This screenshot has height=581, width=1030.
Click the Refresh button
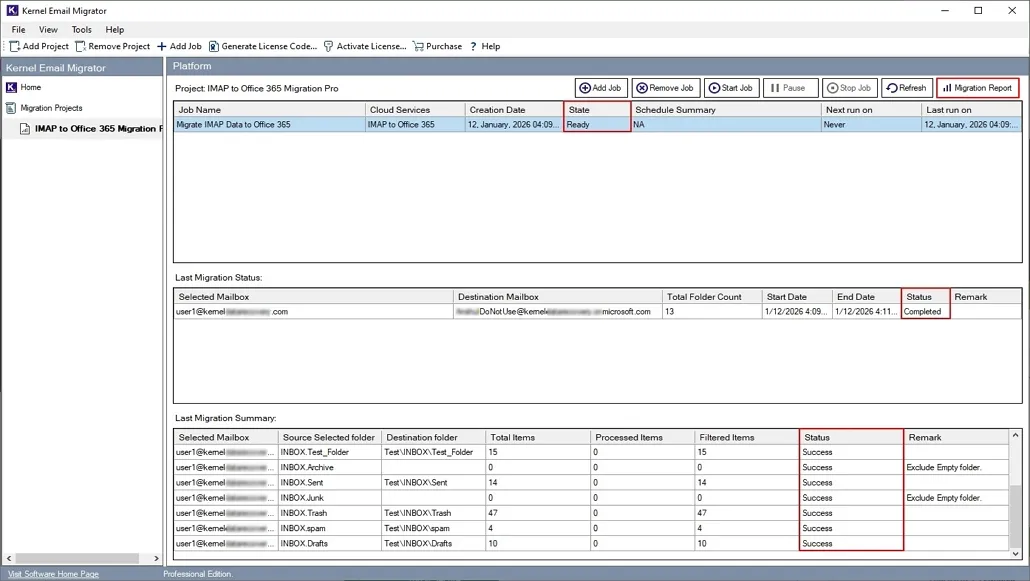tap(906, 88)
